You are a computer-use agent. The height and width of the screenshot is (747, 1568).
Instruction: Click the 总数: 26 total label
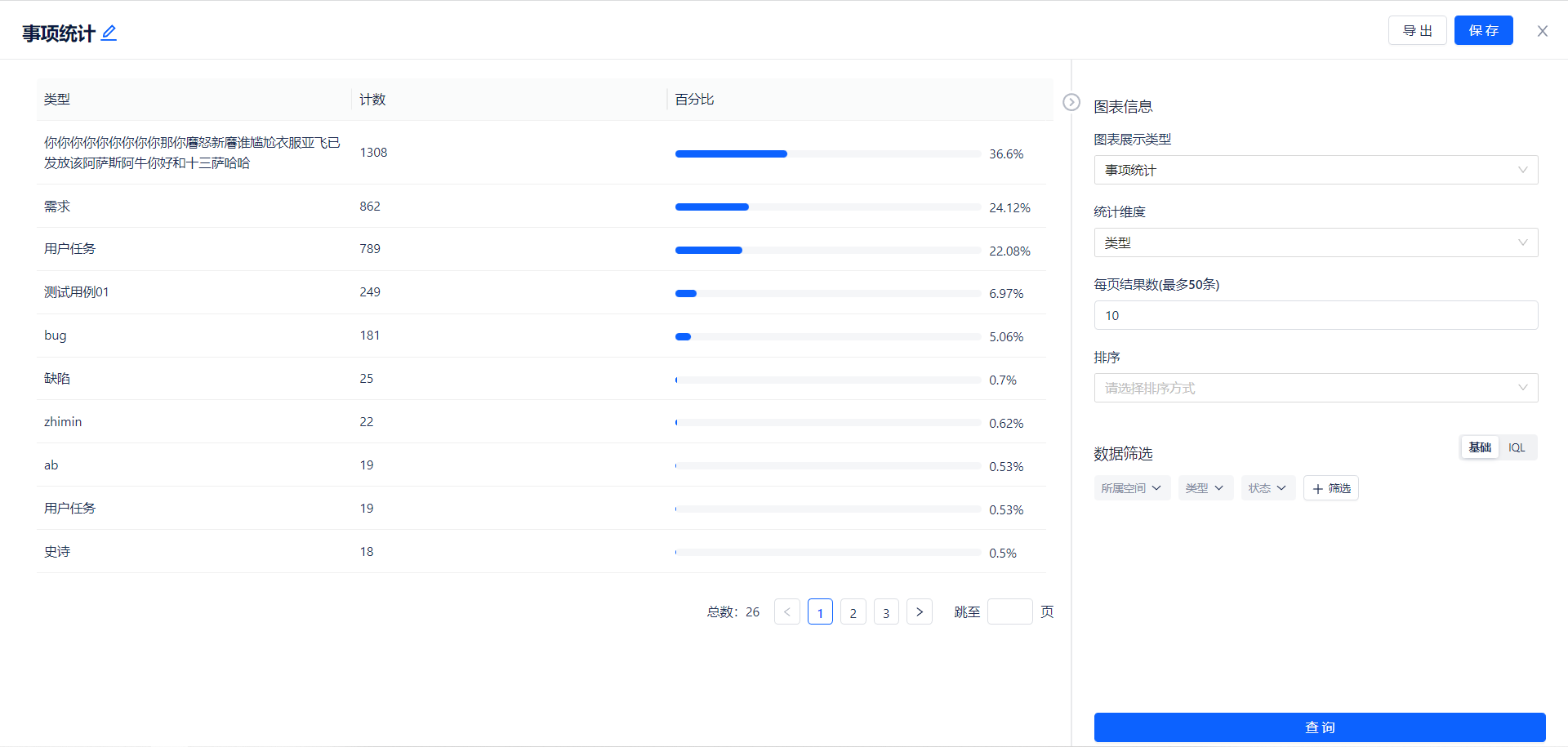733,611
